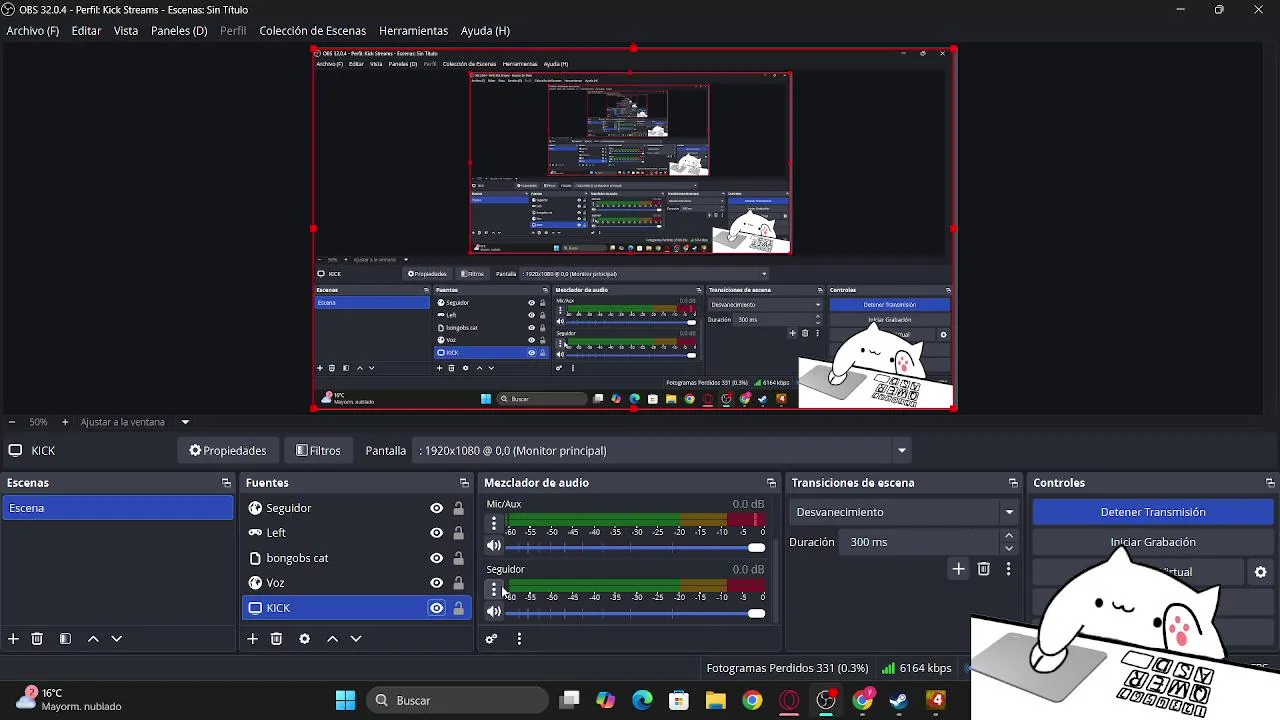Hide the Voz source with its eye icon
The height and width of the screenshot is (720, 1280).
pyautogui.click(x=436, y=583)
